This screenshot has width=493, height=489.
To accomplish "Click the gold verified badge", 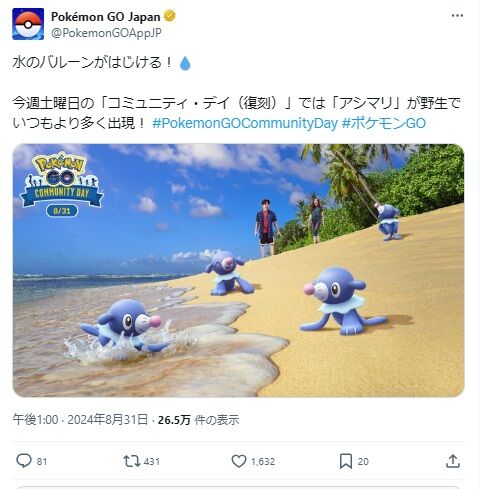I will pyautogui.click(x=170, y=16).
